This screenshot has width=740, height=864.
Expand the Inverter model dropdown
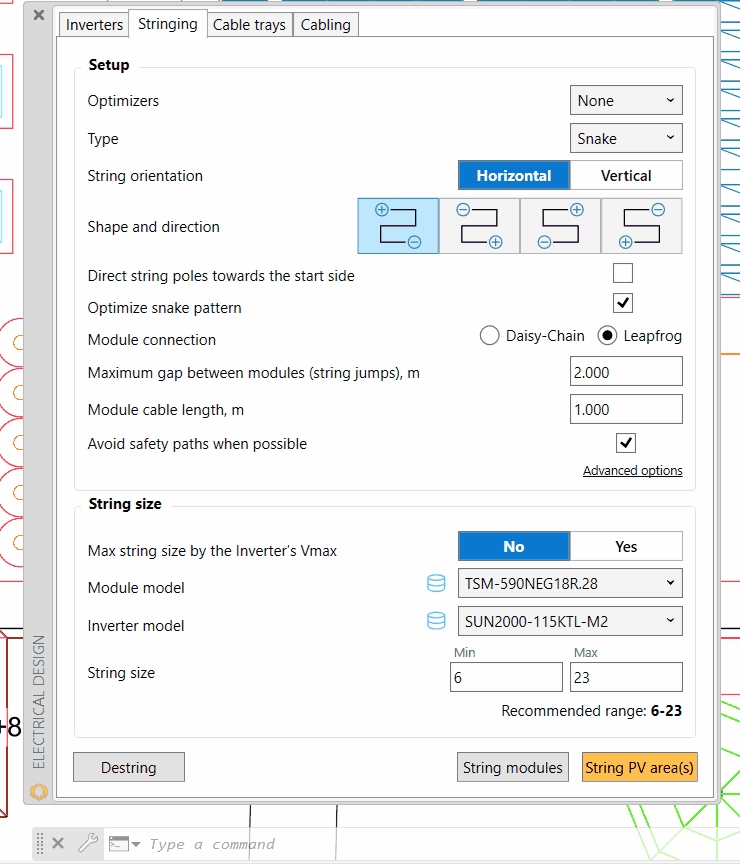coord(570,621)
